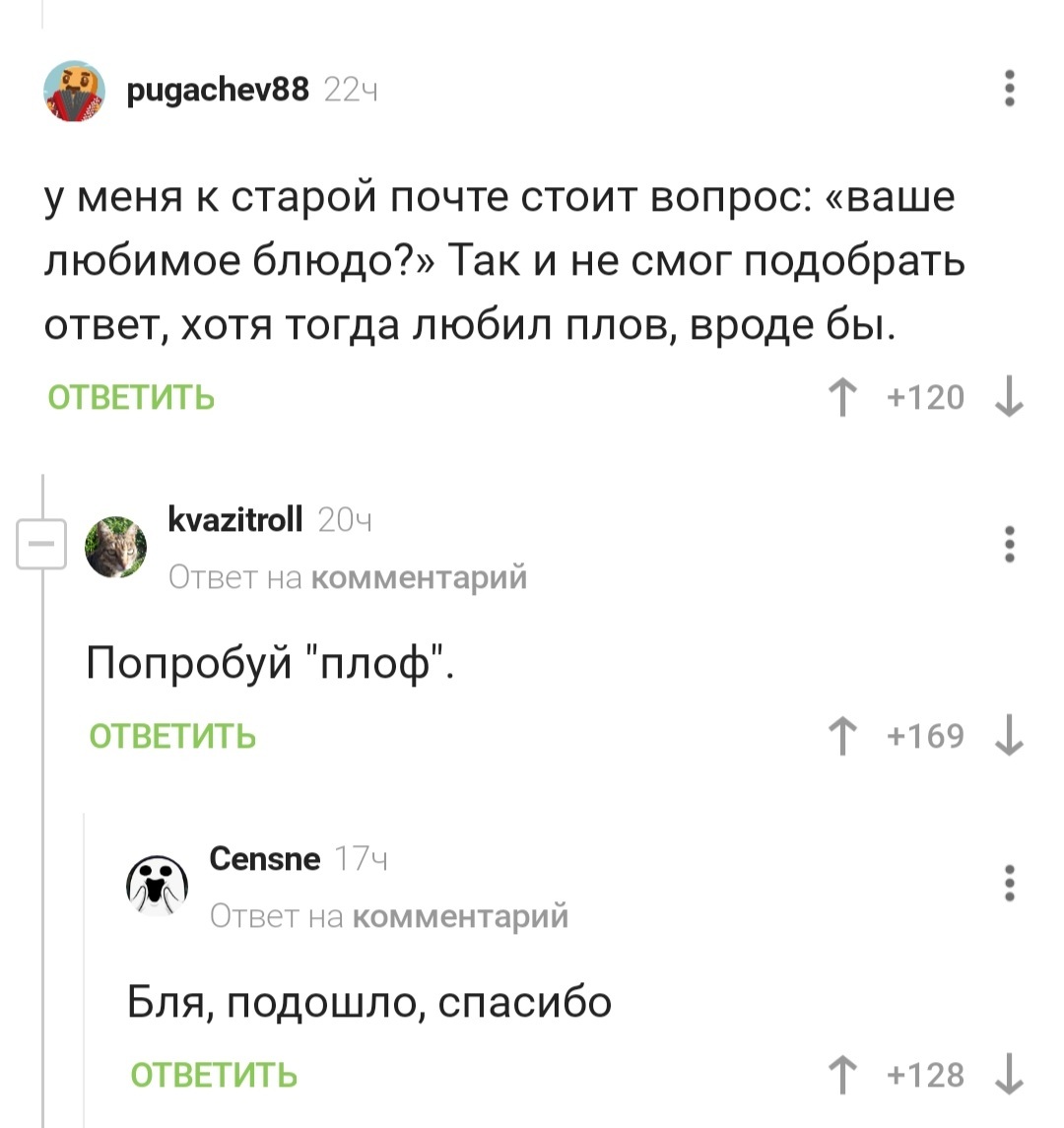
Task: Open kvazitroll username profile link
Action: point(235,518)
